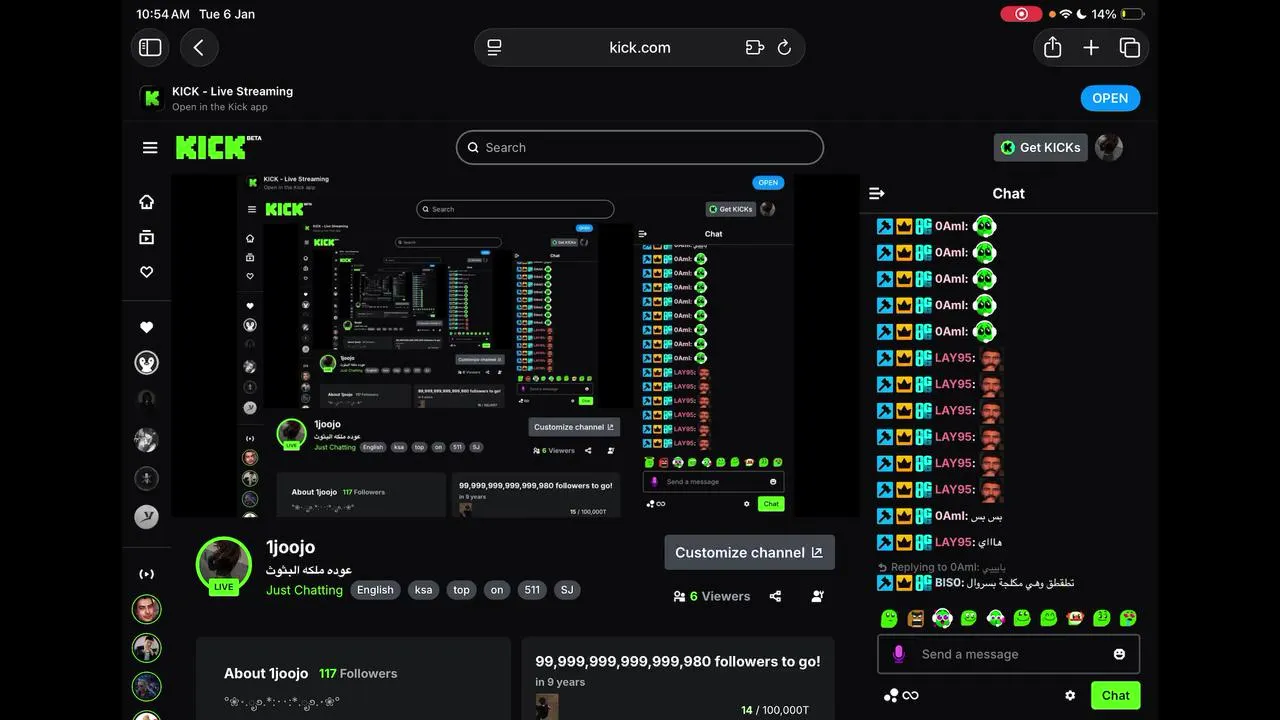The height and width of the screenshot is (720, 1280).
Task: Tap the screen recording indicator in status bar
Action: [x=1021, y=14]
